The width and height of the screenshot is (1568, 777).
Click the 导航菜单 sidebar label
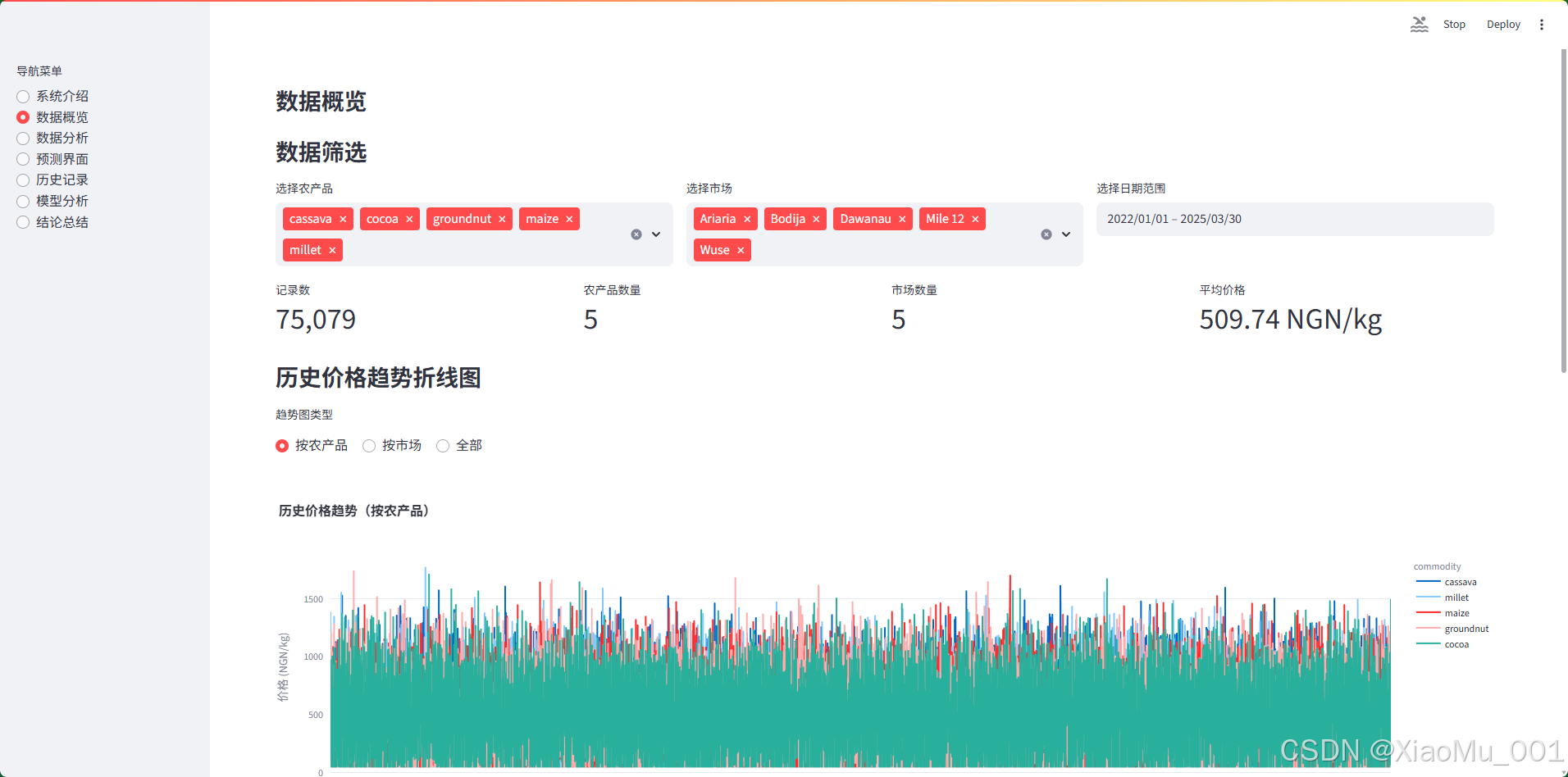(x=39, y=71)
